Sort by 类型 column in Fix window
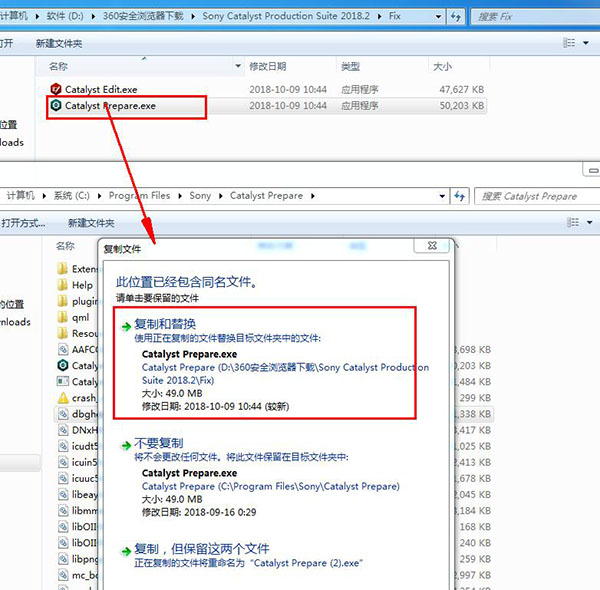This screenshot has width=600, height=590. 350,67
